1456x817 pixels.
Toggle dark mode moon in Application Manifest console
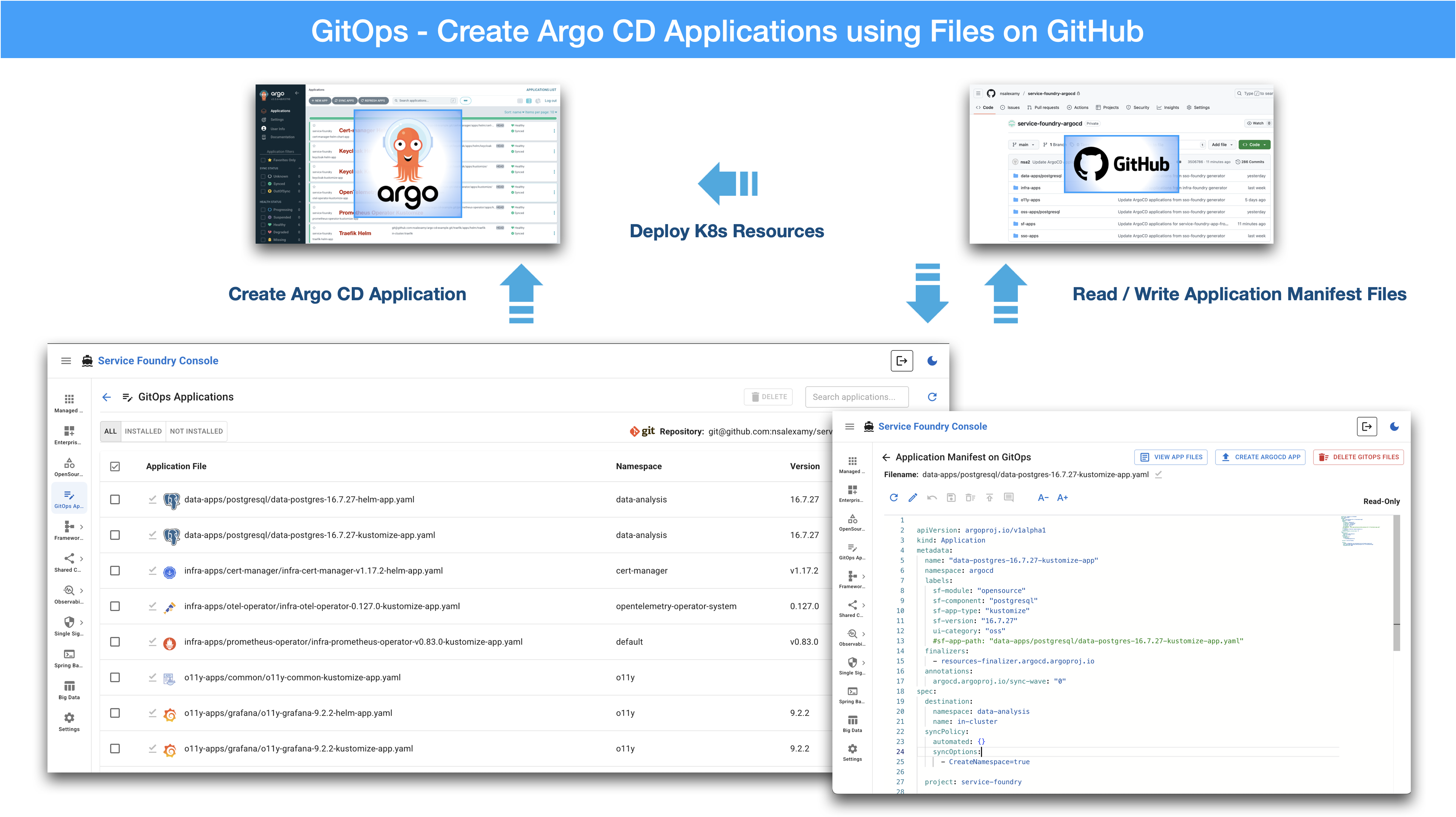point(1395,427)
